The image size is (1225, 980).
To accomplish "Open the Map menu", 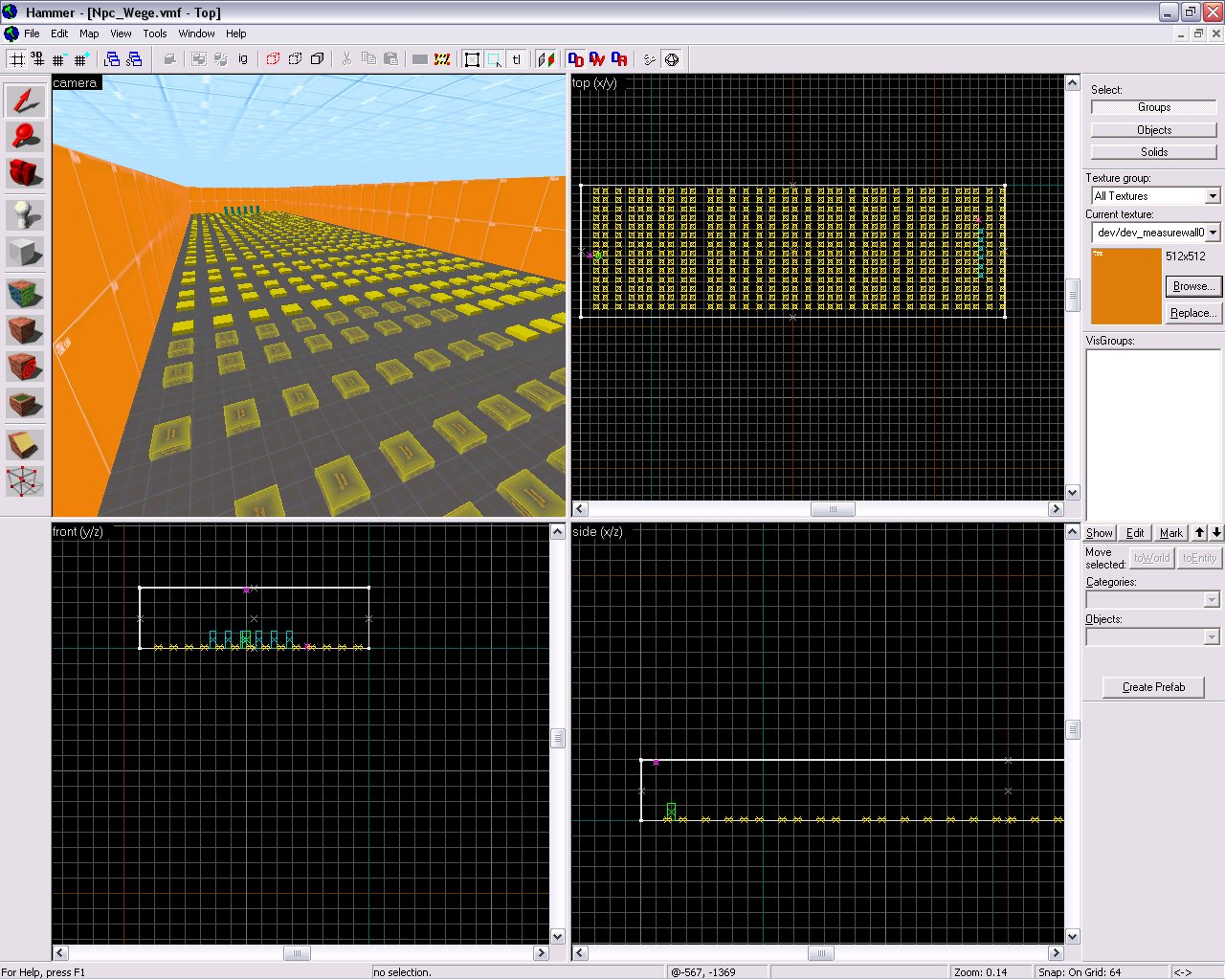I will tap(89, 33).
